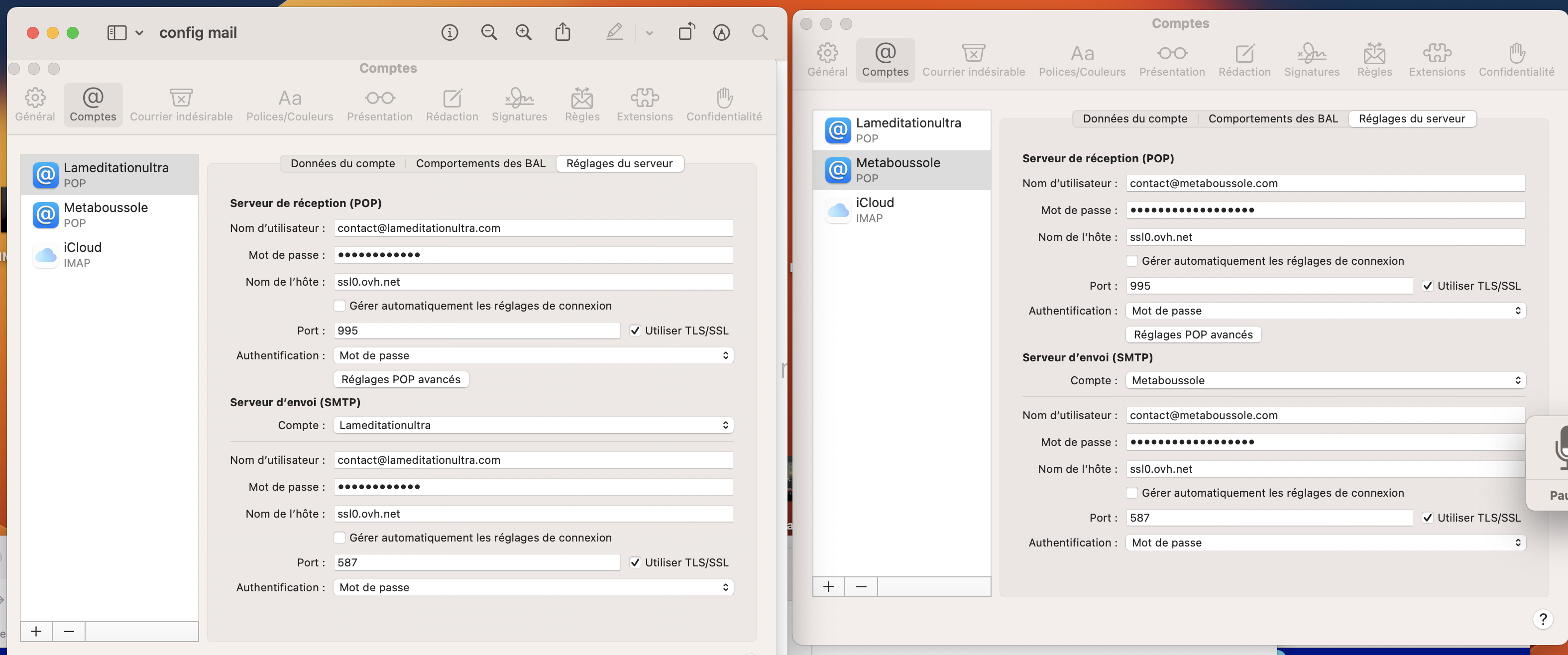Viewport: 1568px width, 655px height.
Task: Open the SMTP Compte Metaboussole dropdown
Action: [1325, 380]
